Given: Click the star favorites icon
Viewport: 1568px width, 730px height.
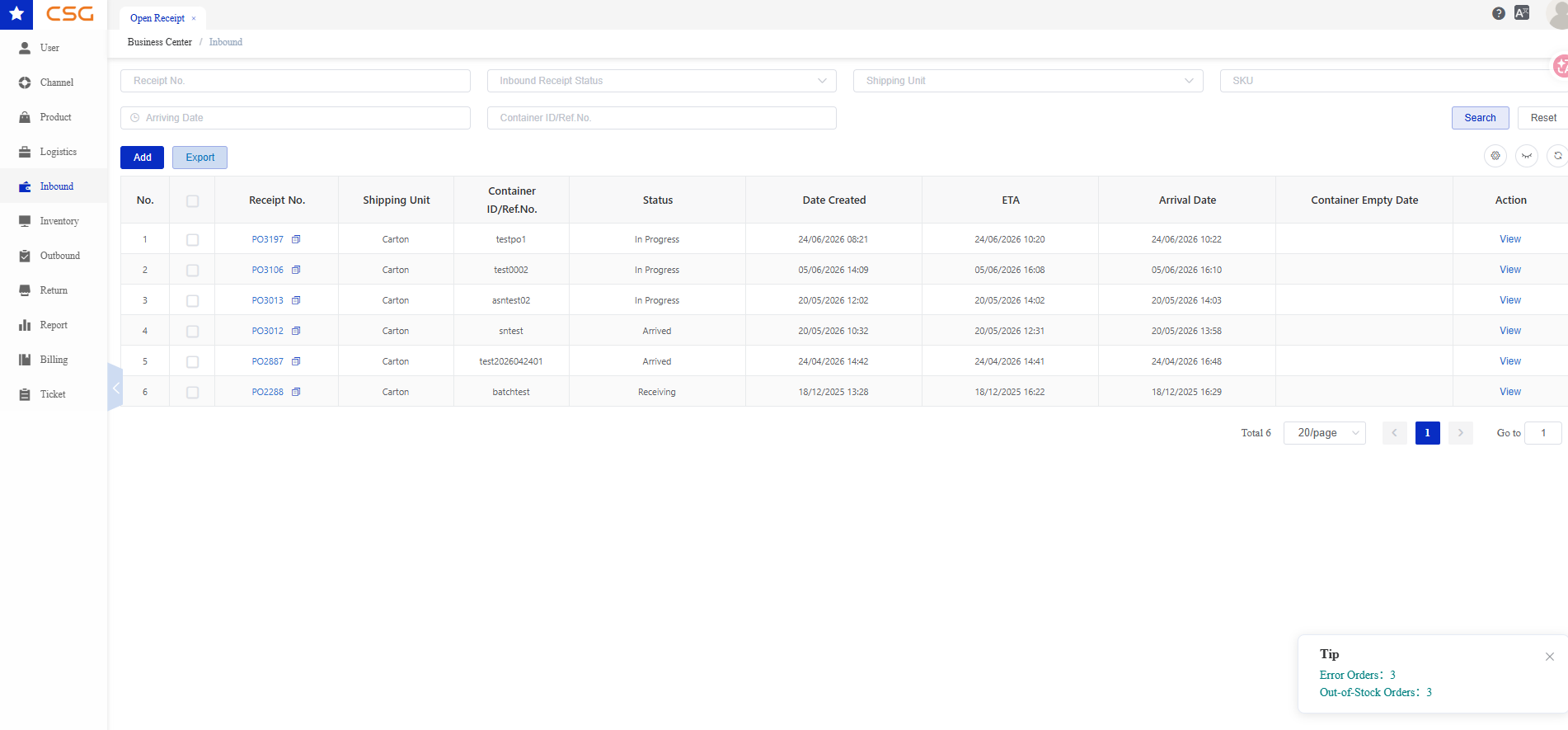Looking at the screenshot, I should click(16, 14).
